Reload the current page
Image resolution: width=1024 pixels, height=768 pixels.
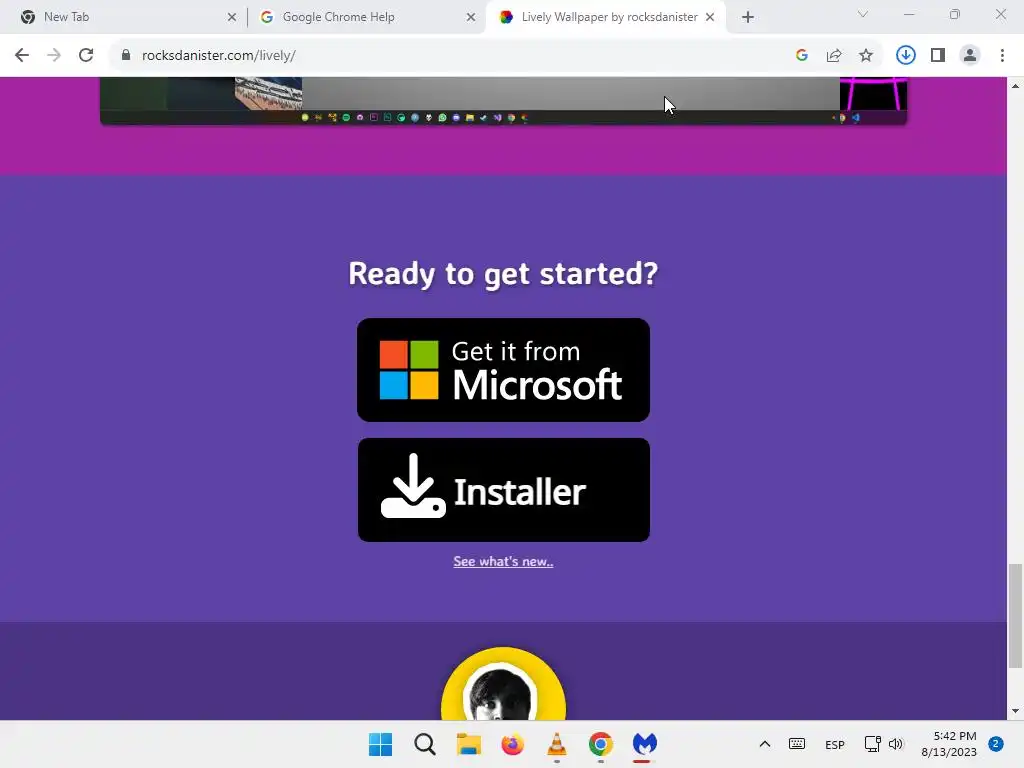(86, 56)
